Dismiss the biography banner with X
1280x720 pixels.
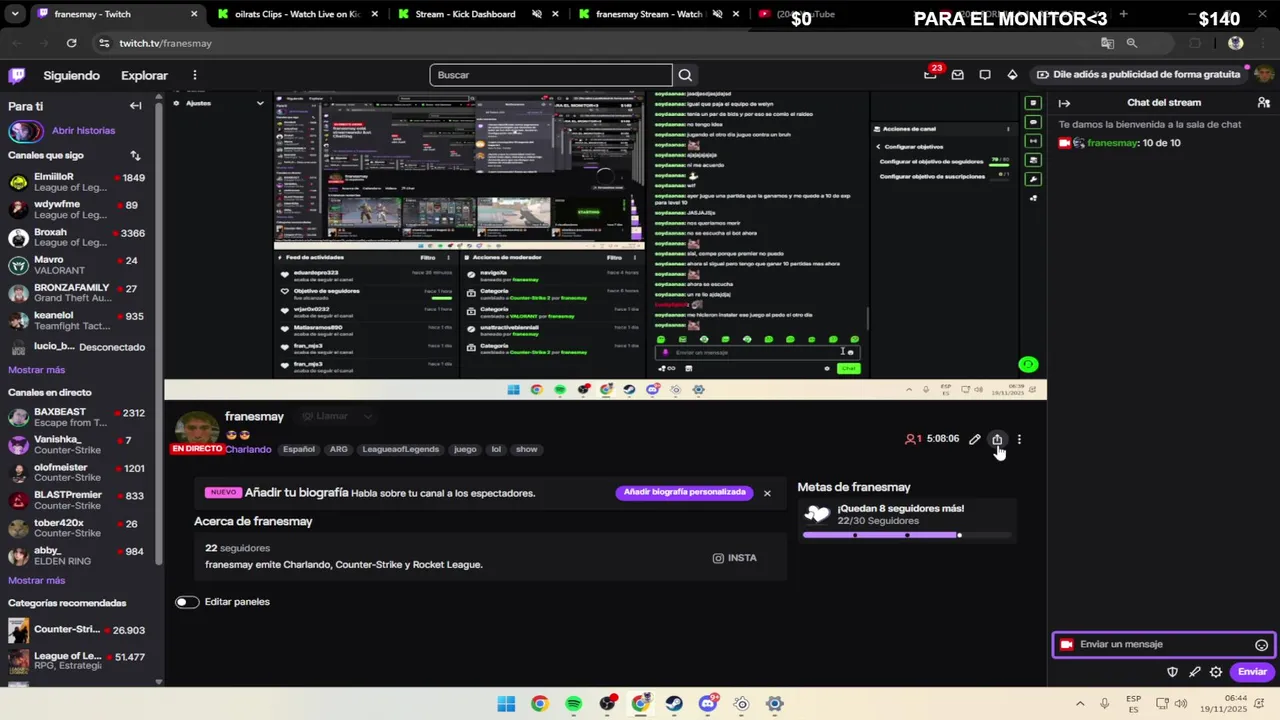pos(767,493)
